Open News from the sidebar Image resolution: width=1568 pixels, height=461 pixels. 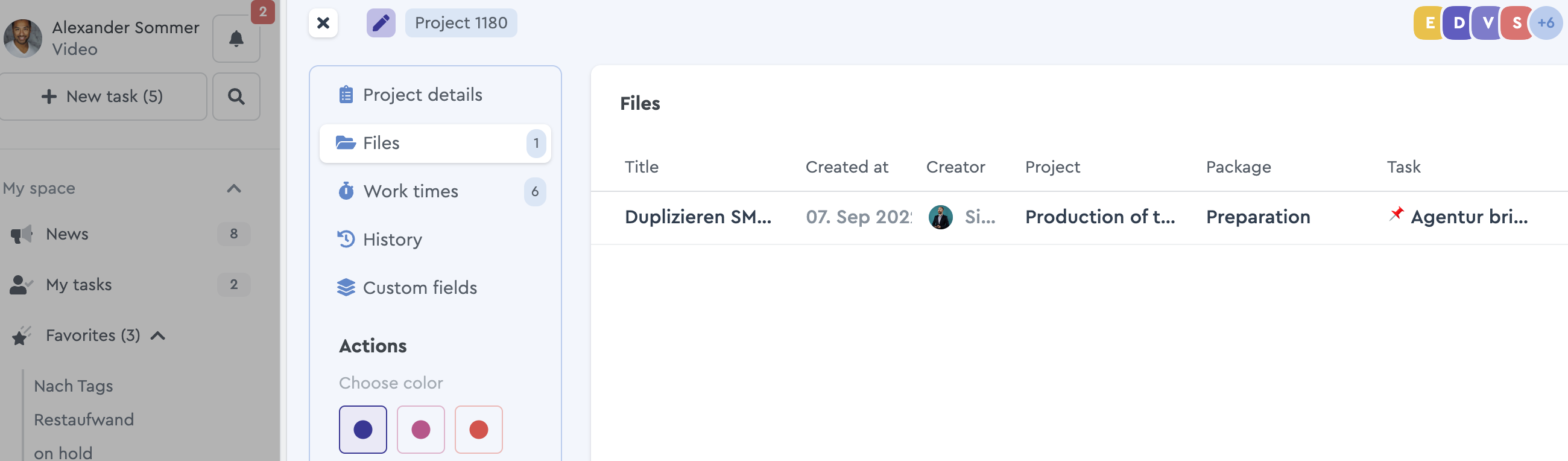click(x=67, y=234)
